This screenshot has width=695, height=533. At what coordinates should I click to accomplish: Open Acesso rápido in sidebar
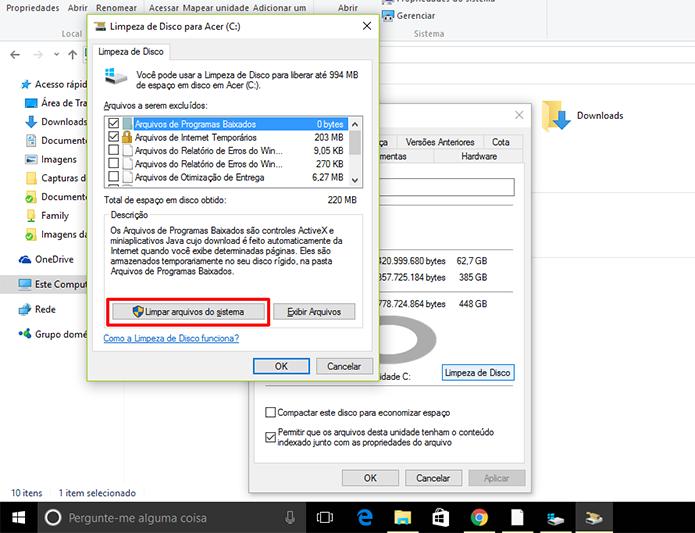click(x=53, y=84)
